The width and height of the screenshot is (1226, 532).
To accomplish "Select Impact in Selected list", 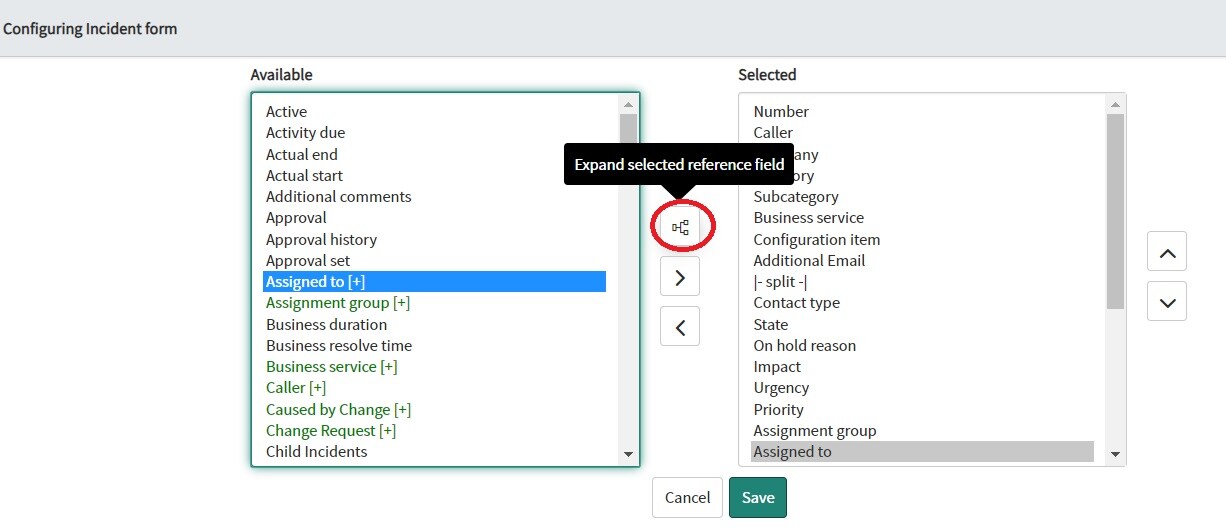I will 922,367.
